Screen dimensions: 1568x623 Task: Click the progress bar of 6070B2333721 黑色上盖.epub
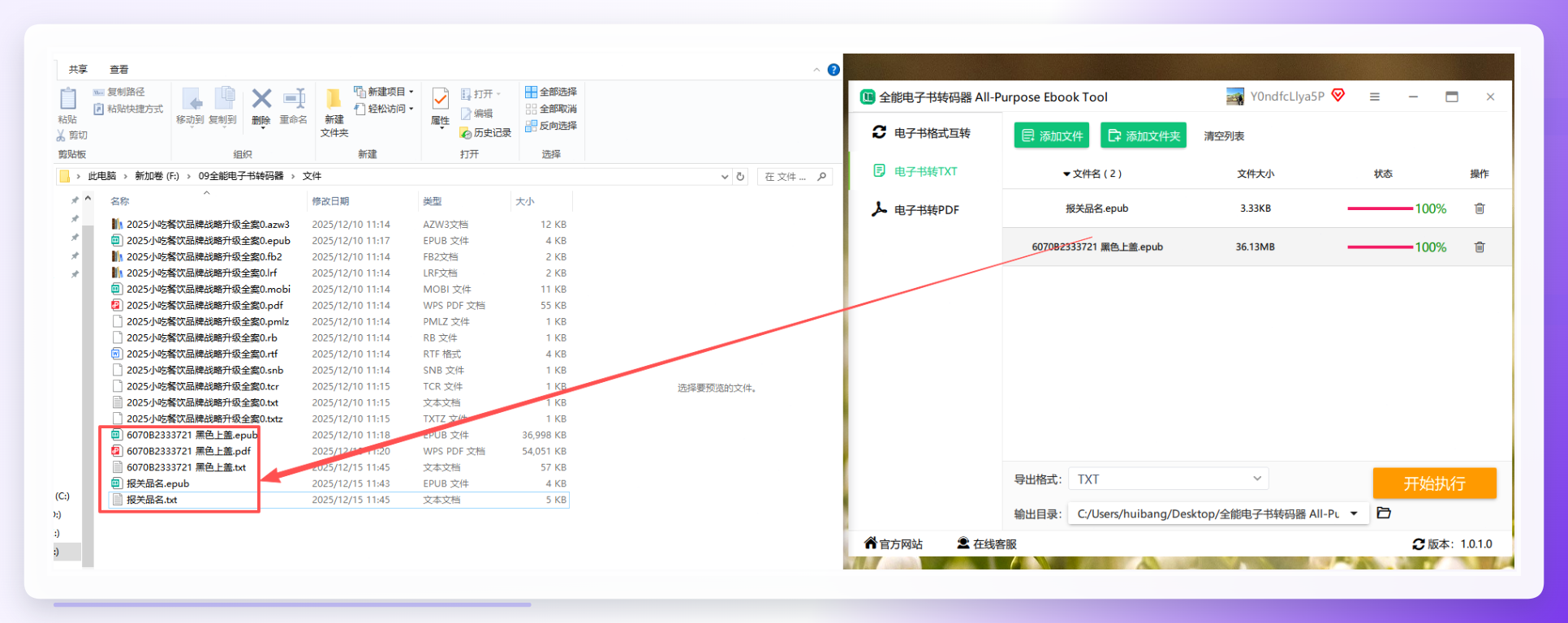point(1380,247)
